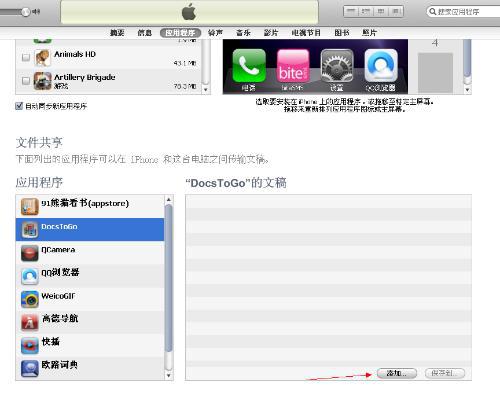This screenshot has height=396, width=500.
Task: Select the QQ浏览器 icon in dock preview
Action: [x=381, y=66]
